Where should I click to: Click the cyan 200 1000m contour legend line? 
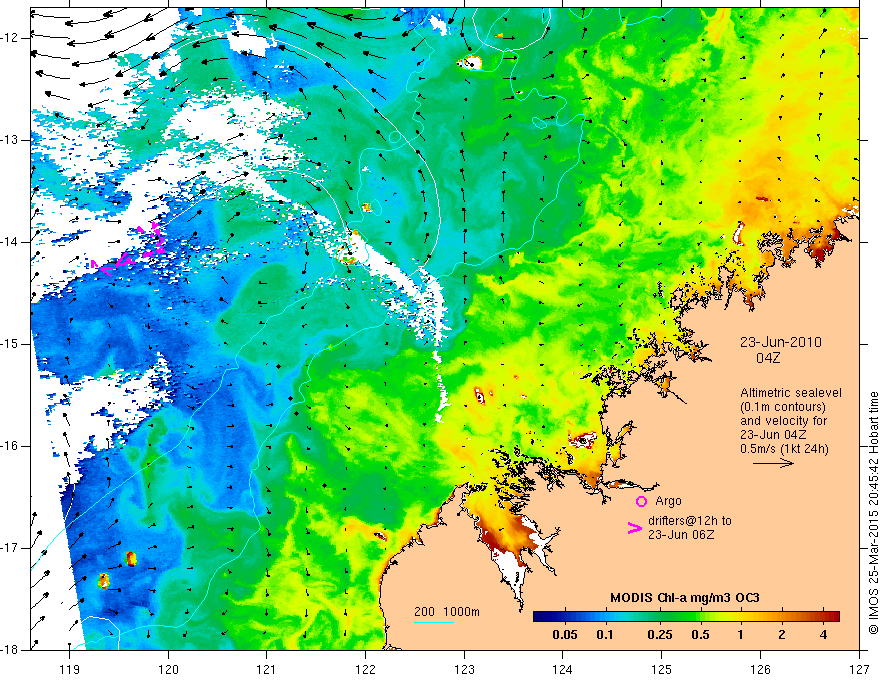[435, 623]
